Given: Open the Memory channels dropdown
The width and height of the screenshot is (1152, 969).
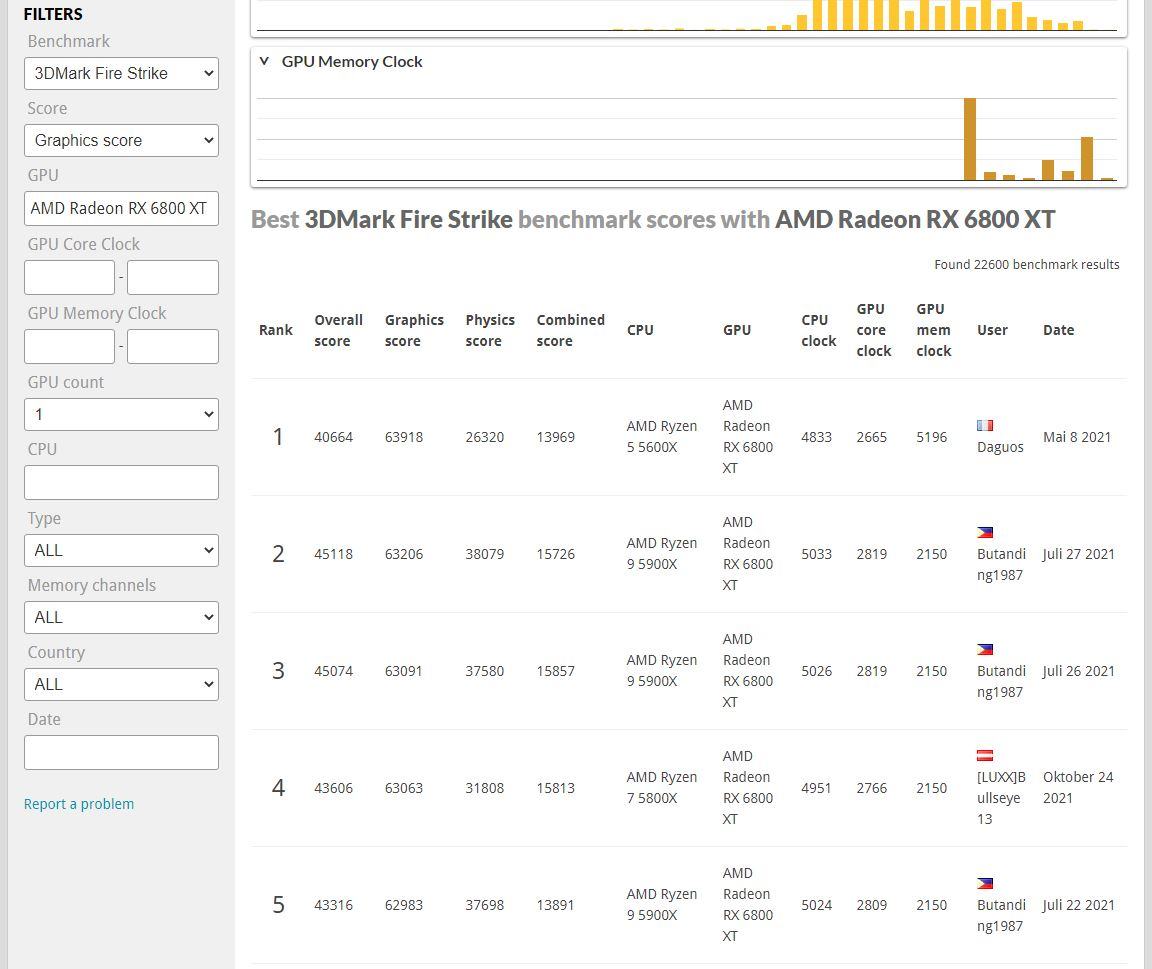Looking at the screenshot, I should (x=121, y=618).
